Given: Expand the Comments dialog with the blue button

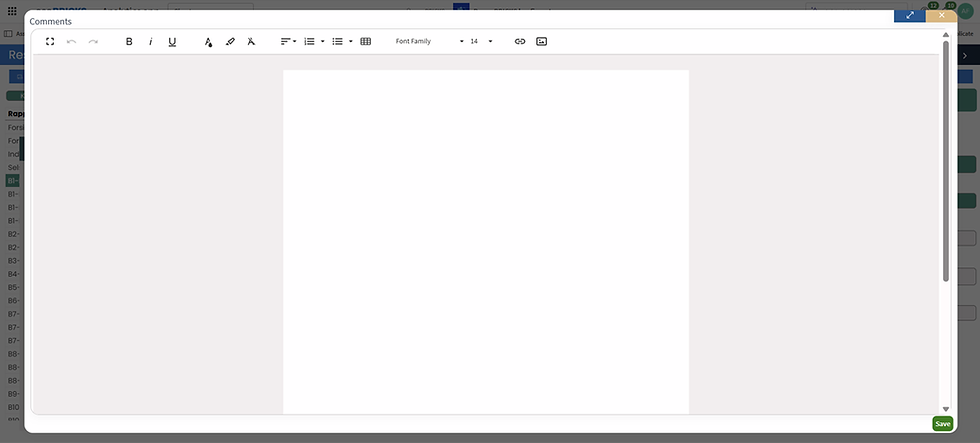Looking at the screenshot, I should [x=909, y=16].
